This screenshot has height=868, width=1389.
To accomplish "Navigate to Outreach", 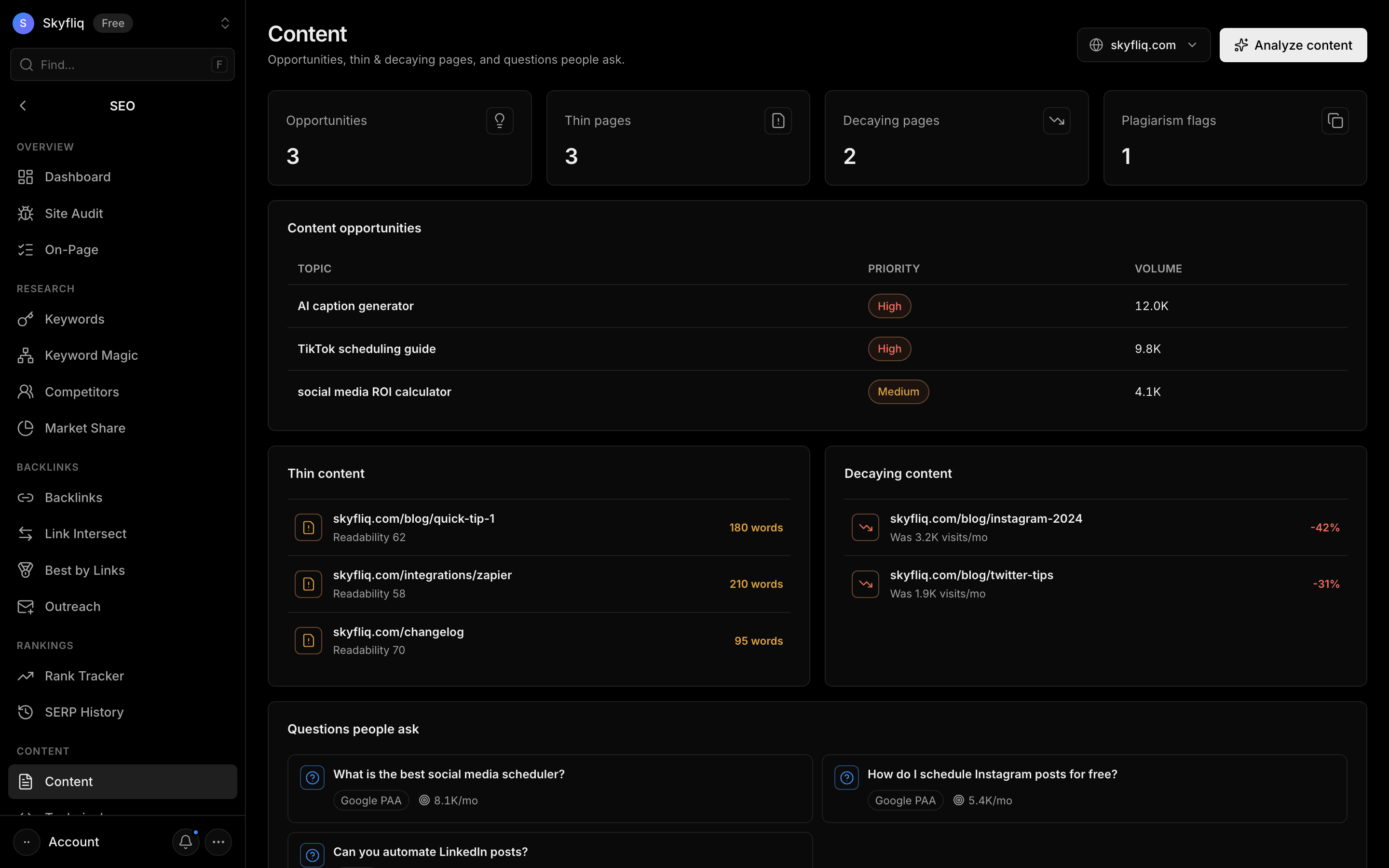I will pos(122,606).
